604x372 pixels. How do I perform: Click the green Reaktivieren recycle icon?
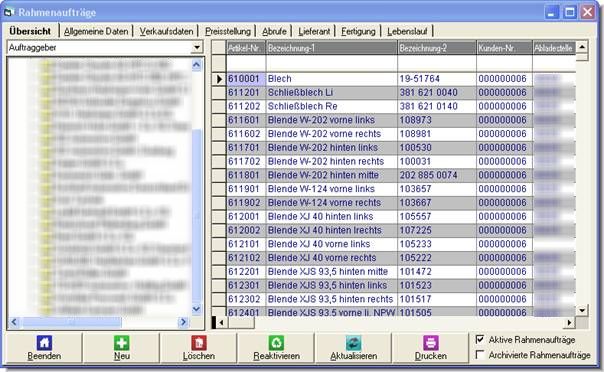coord(276,342)
